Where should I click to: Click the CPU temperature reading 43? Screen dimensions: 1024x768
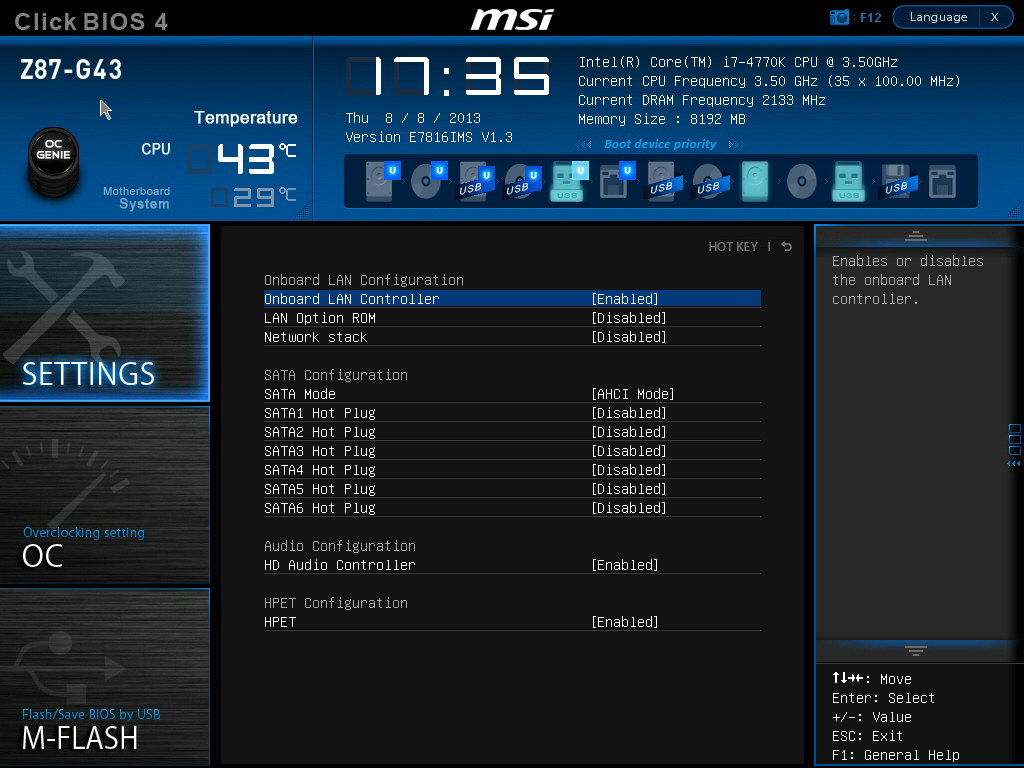click(246, 159)
